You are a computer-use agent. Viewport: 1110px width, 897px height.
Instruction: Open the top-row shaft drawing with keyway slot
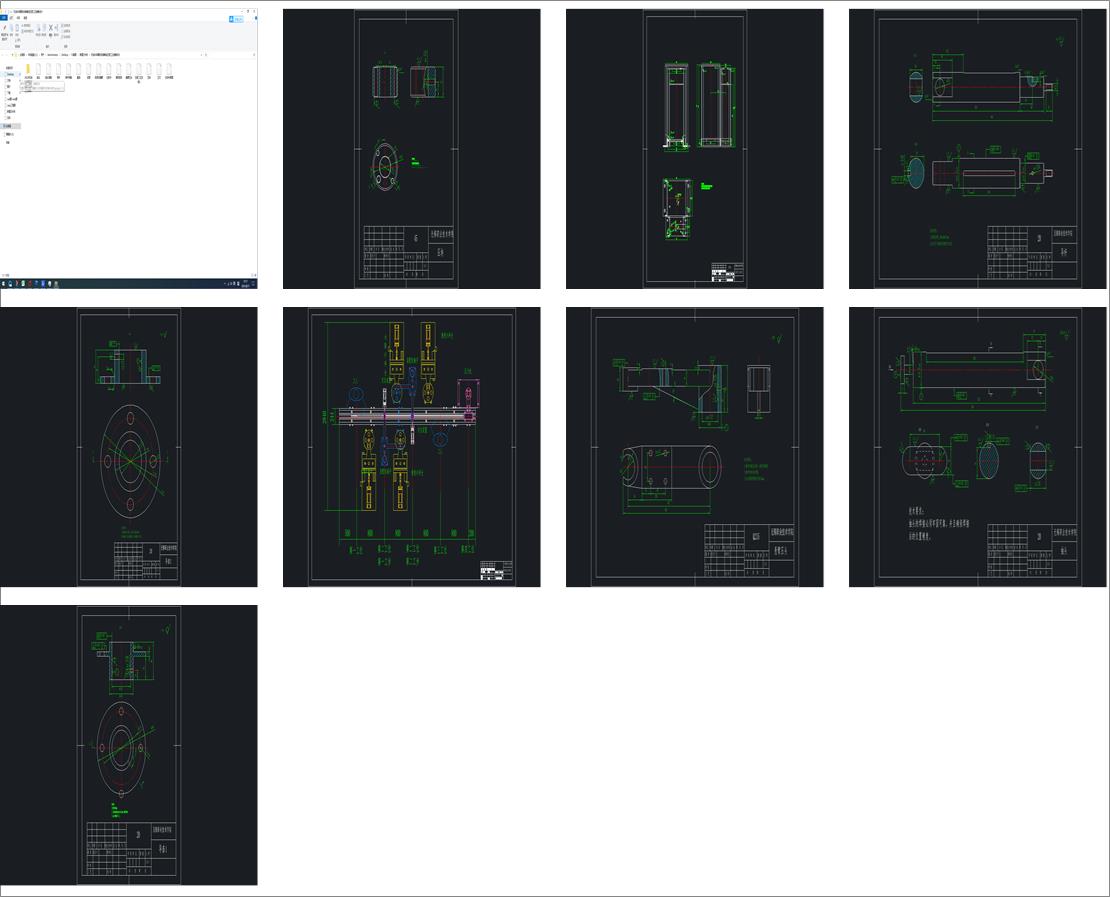[x=978, y=149]
